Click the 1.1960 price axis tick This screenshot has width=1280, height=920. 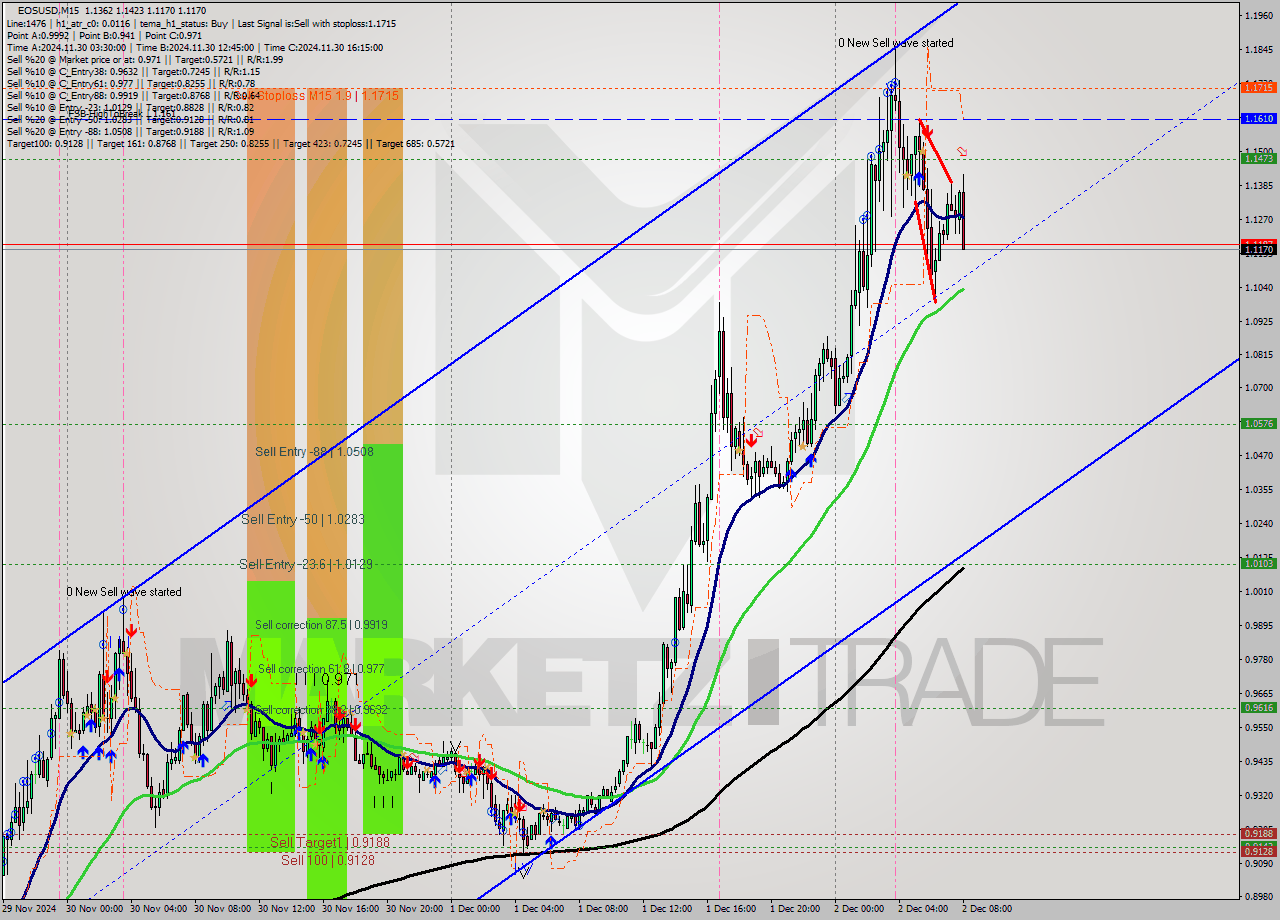pos(1258,16)
